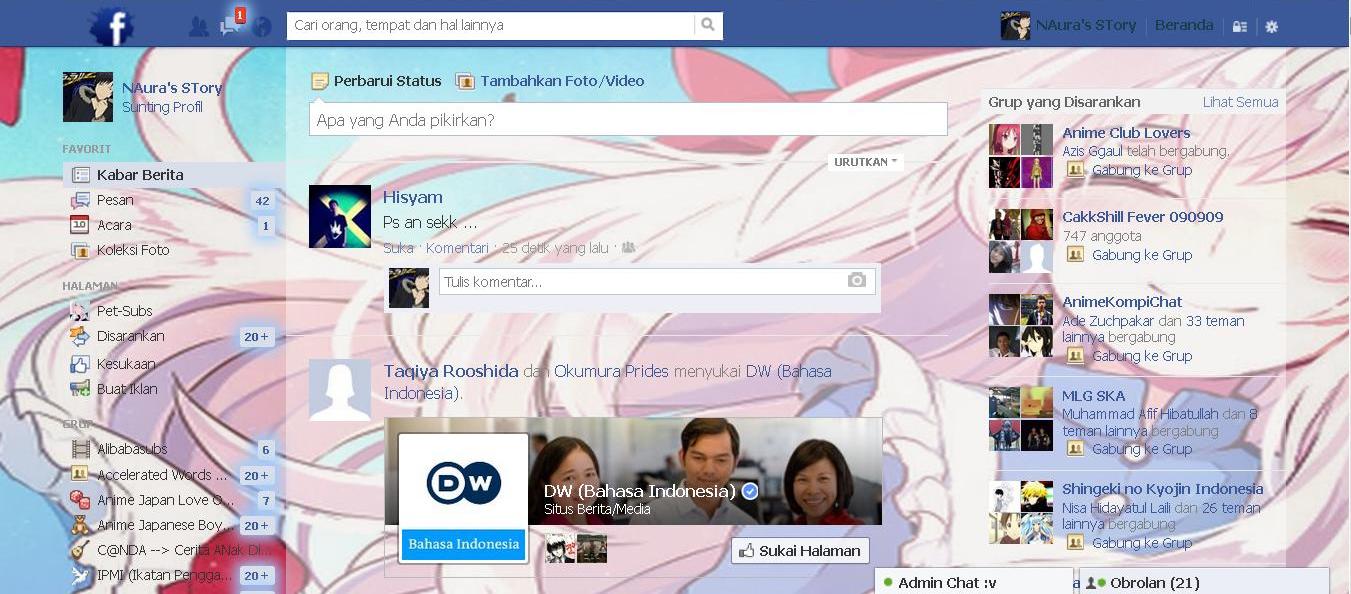Open Muhammad Afif Hibatullah profile link

[x=1139, y=413]
